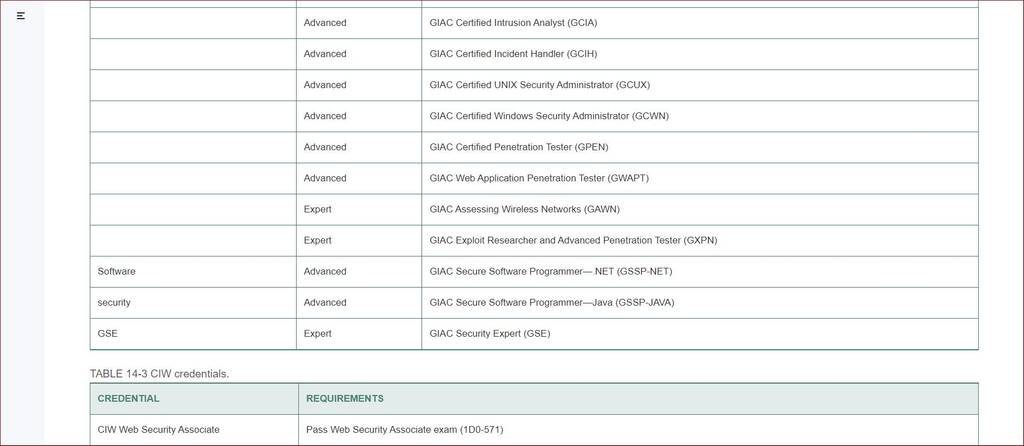Select the CIW Web Security Associate credential cell

pyautogui.click(x=194, y=430)
